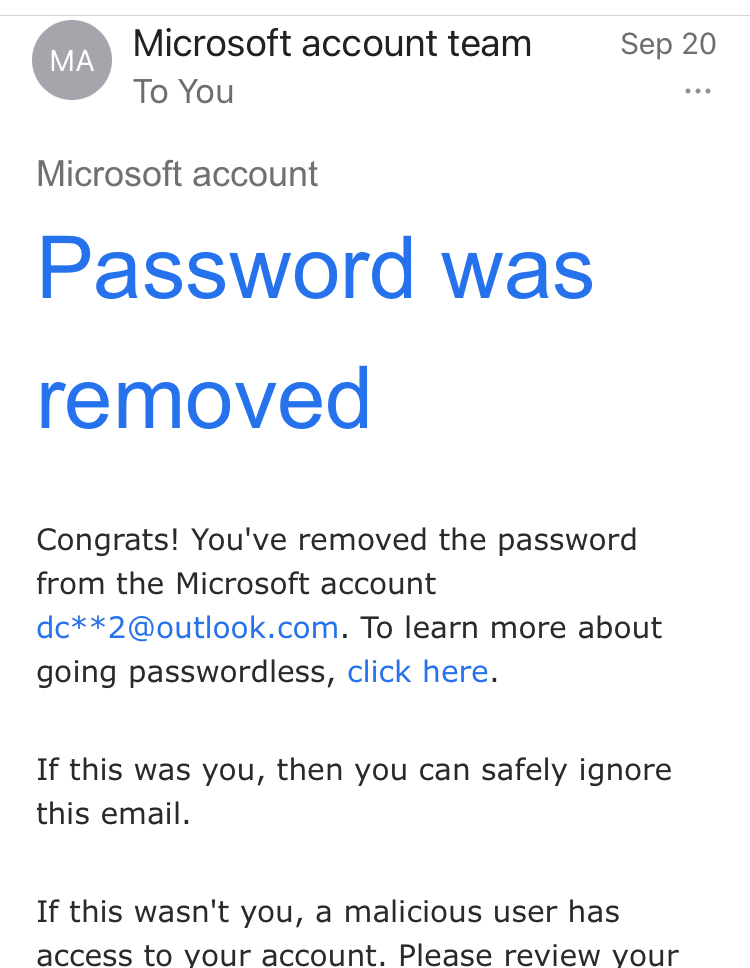Click "from the Microsoft account" body line
The image size is (750, 968).
(x=236, y=584)
